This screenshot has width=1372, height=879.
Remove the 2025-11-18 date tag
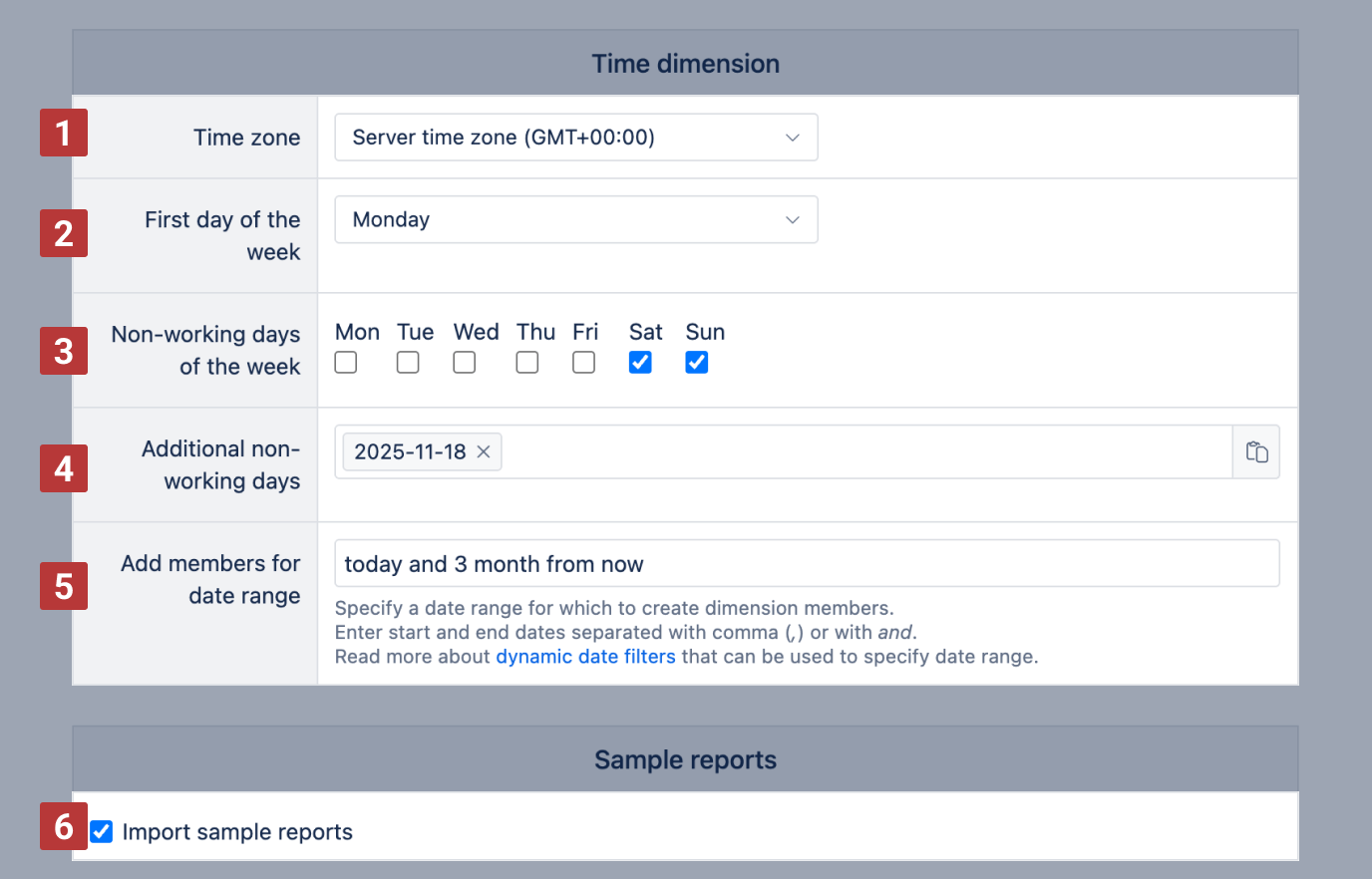tap(484, 451)
